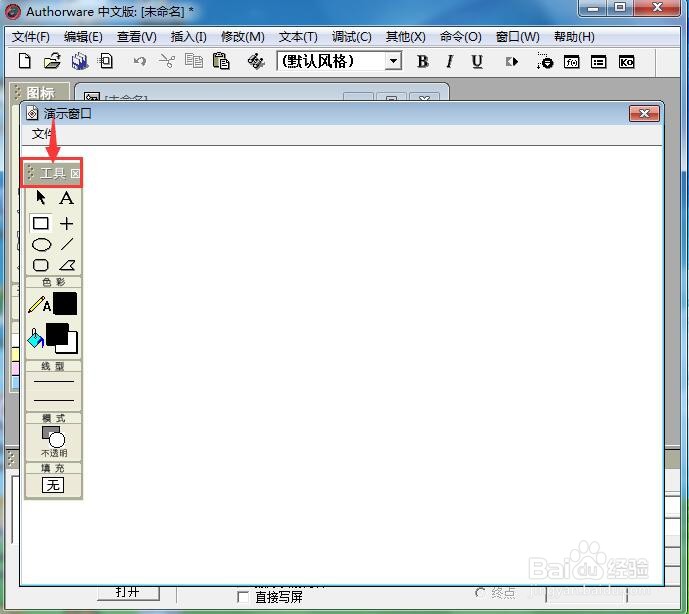Open the 其他(X) menu

tap(406, 36)
